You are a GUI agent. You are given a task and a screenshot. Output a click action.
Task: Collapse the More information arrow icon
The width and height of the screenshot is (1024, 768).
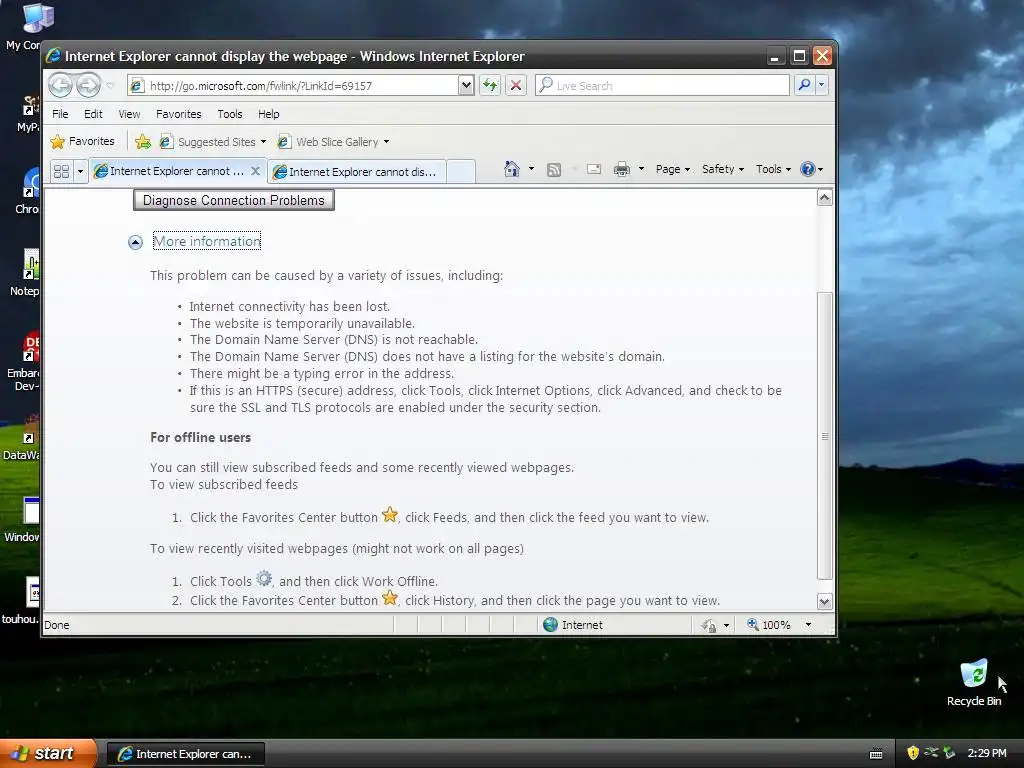point(135,242)
